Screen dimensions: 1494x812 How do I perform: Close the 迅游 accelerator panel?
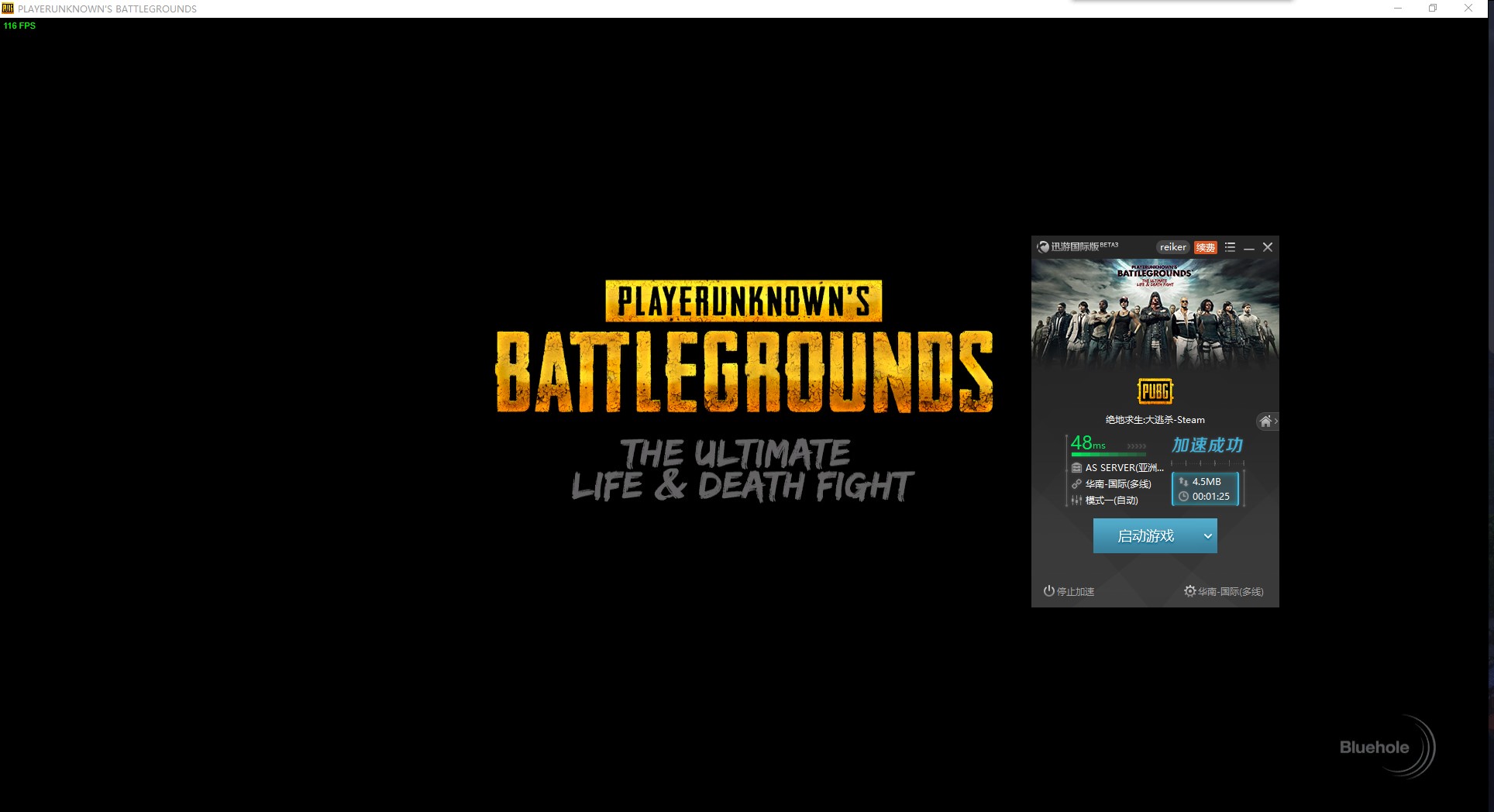(x=1268, y=247)
